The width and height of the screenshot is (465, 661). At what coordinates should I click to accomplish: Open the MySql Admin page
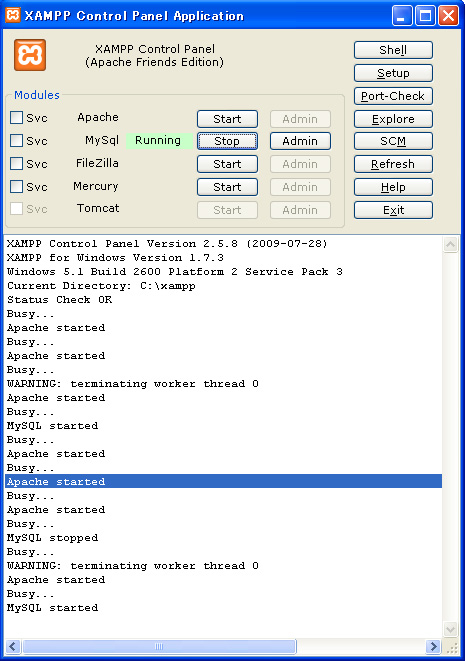(x=300, y=141)
